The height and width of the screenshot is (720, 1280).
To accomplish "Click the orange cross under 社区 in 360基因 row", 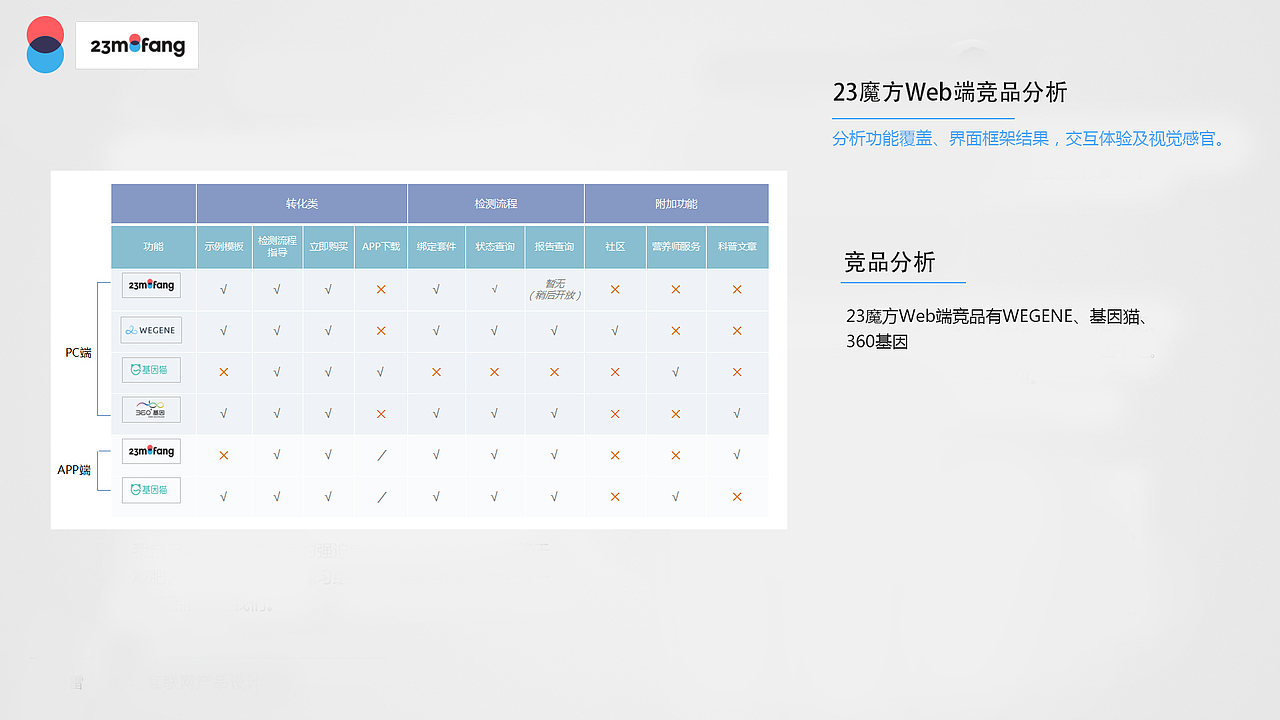I will tap(615, 414).
